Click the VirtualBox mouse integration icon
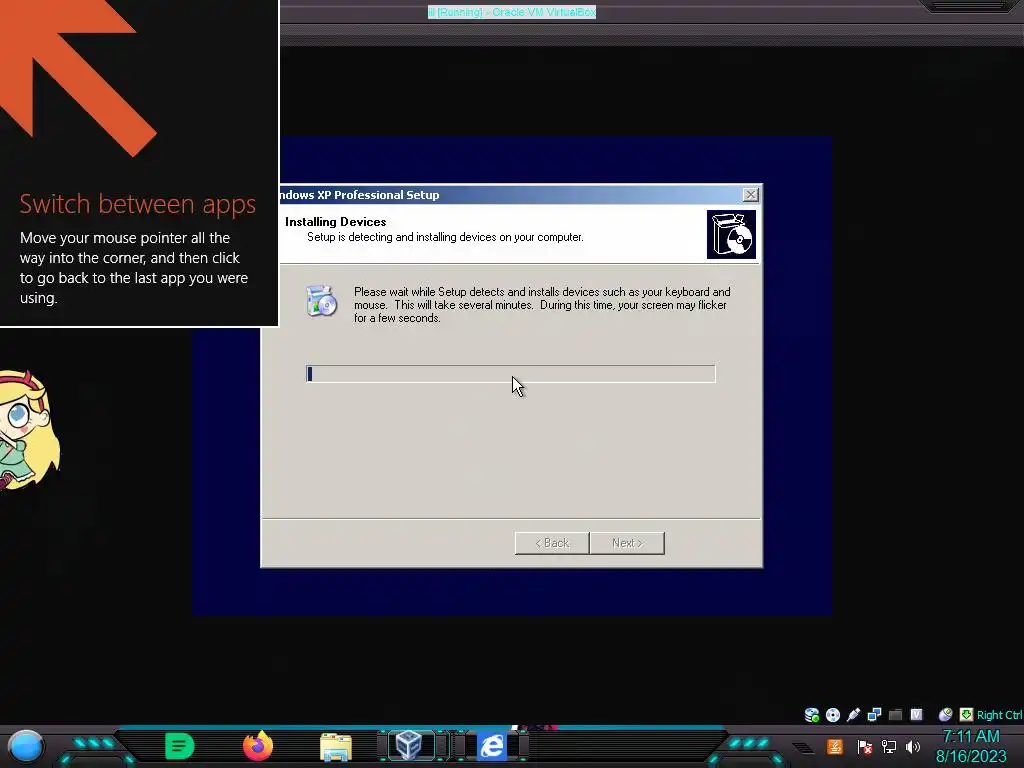 tap(945, 714)
